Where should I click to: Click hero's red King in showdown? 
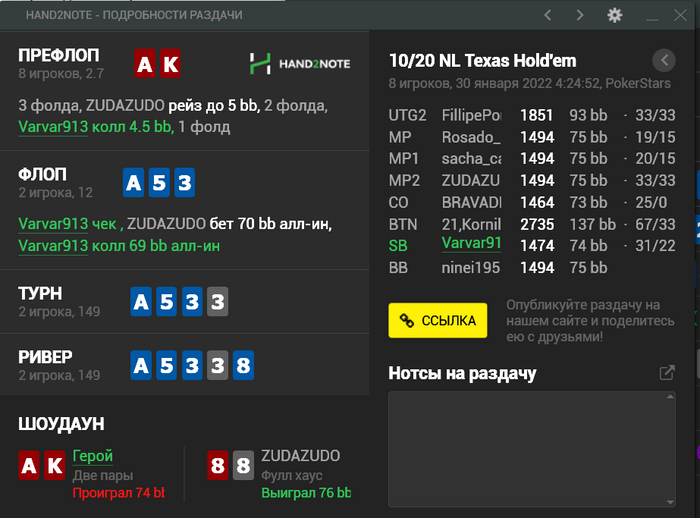[54, 465]
